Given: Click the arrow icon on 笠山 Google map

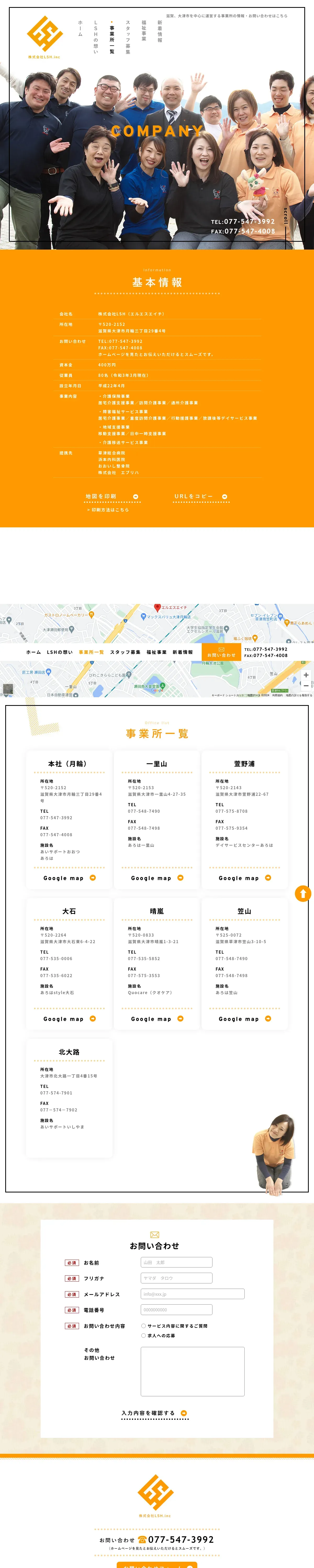Looking at the screenshot, I should point(268,1018).
